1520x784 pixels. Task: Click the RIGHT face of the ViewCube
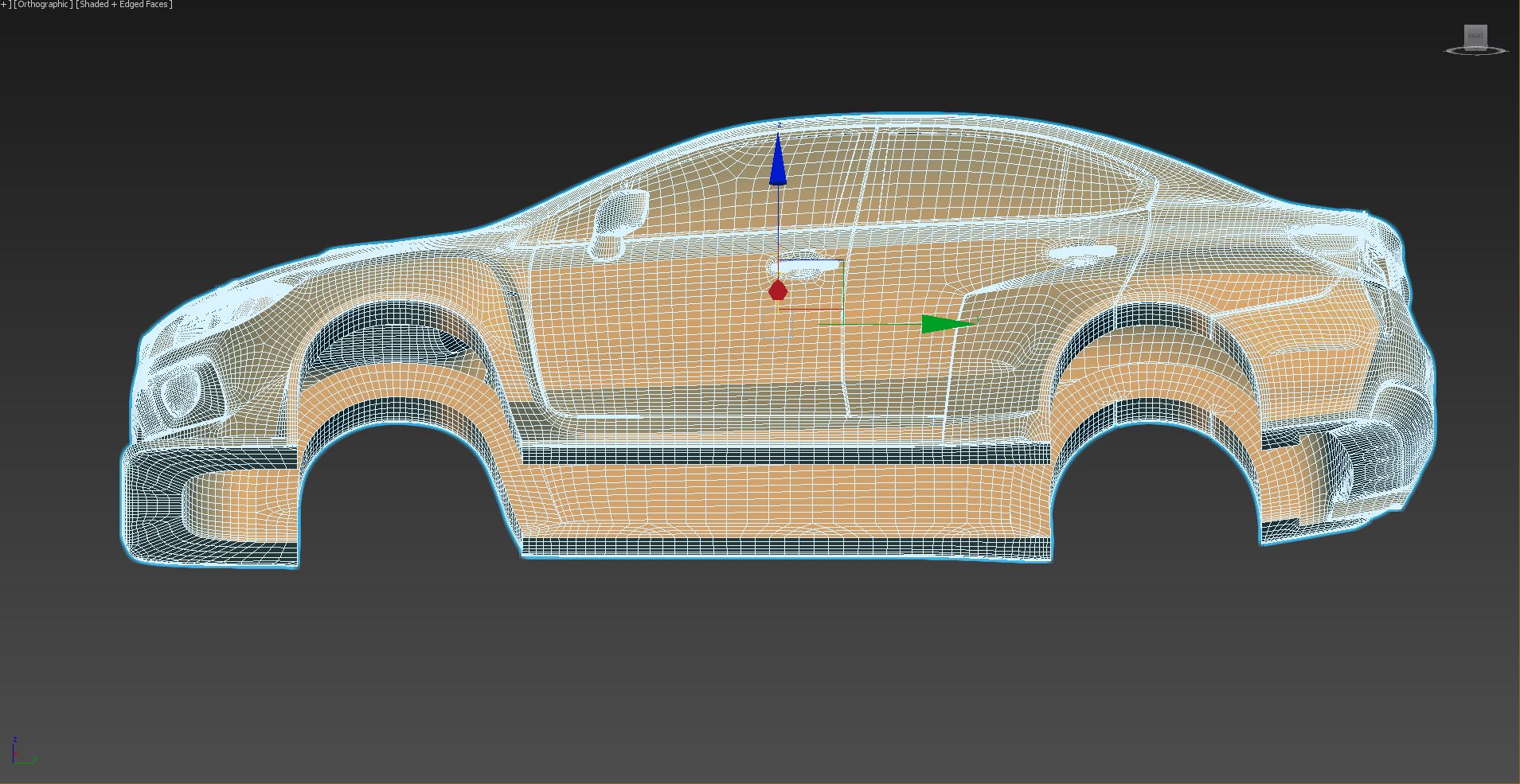(x=1475, y=36)
